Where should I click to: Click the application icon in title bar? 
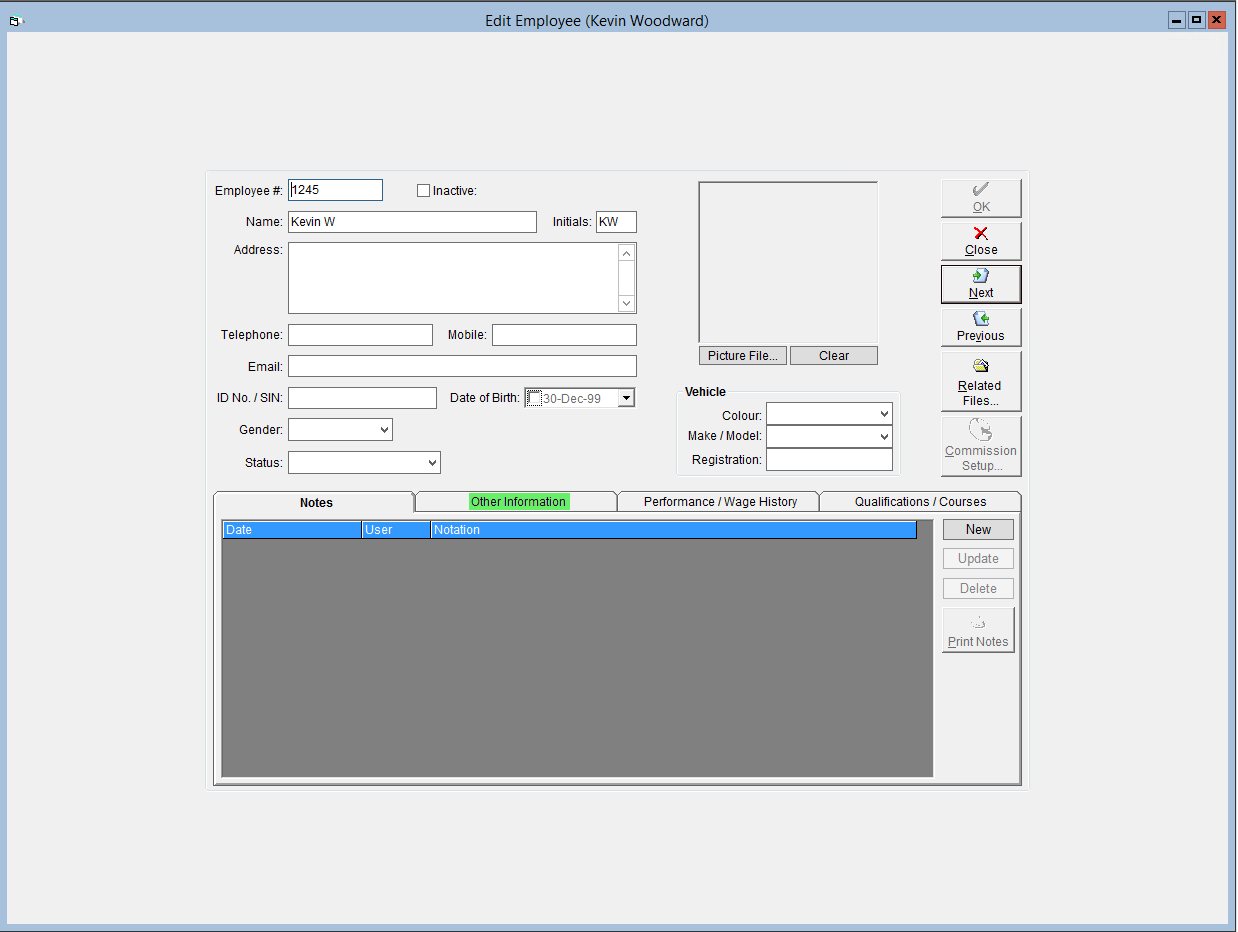[x=15, y=21]
